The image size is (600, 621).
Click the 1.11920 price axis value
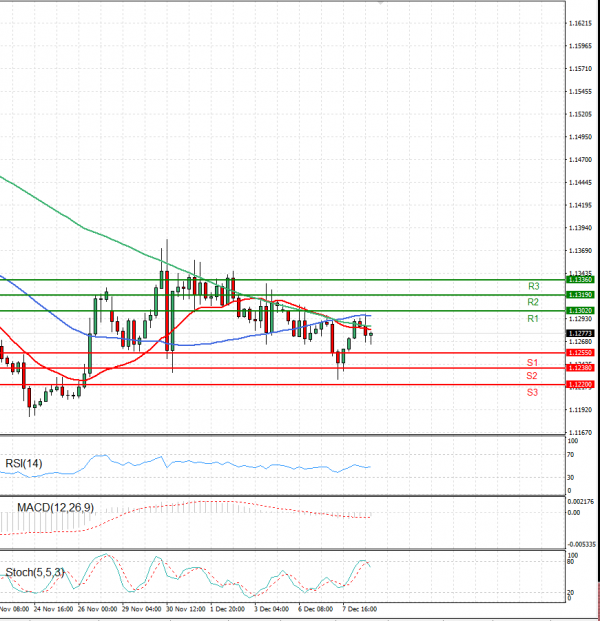(x=580, y=410)
